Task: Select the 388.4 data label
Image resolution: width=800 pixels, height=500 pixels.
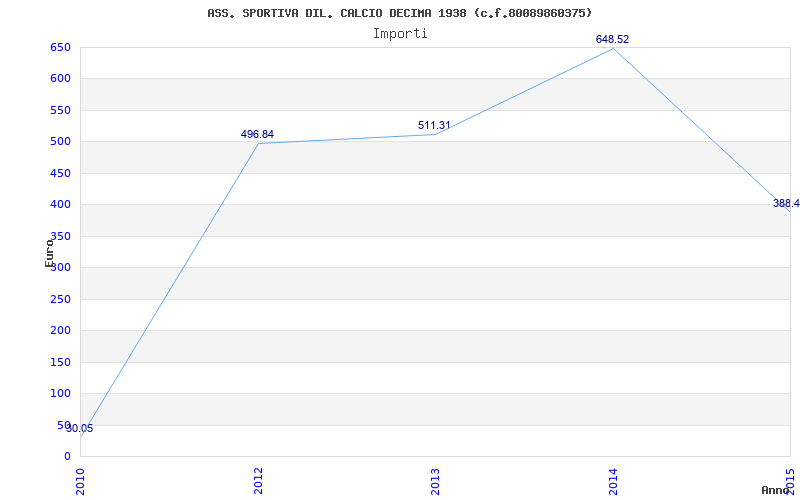Action: coord(786,204)
